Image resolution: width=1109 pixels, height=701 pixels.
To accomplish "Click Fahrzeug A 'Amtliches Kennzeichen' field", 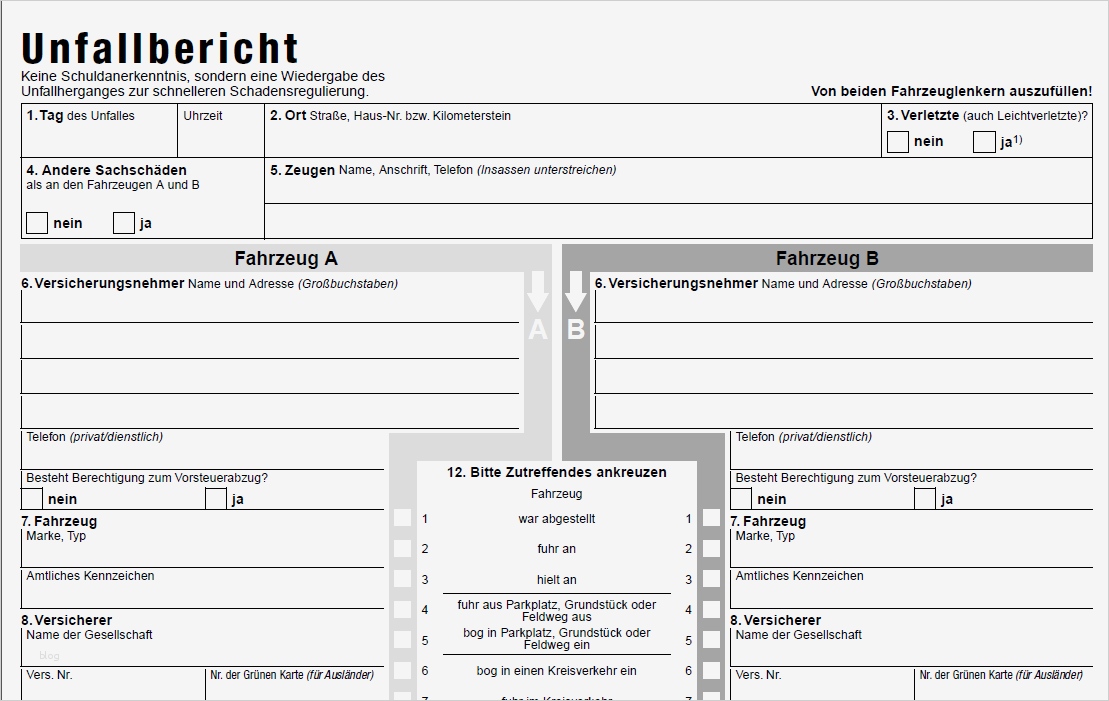I will click(202, 589).
